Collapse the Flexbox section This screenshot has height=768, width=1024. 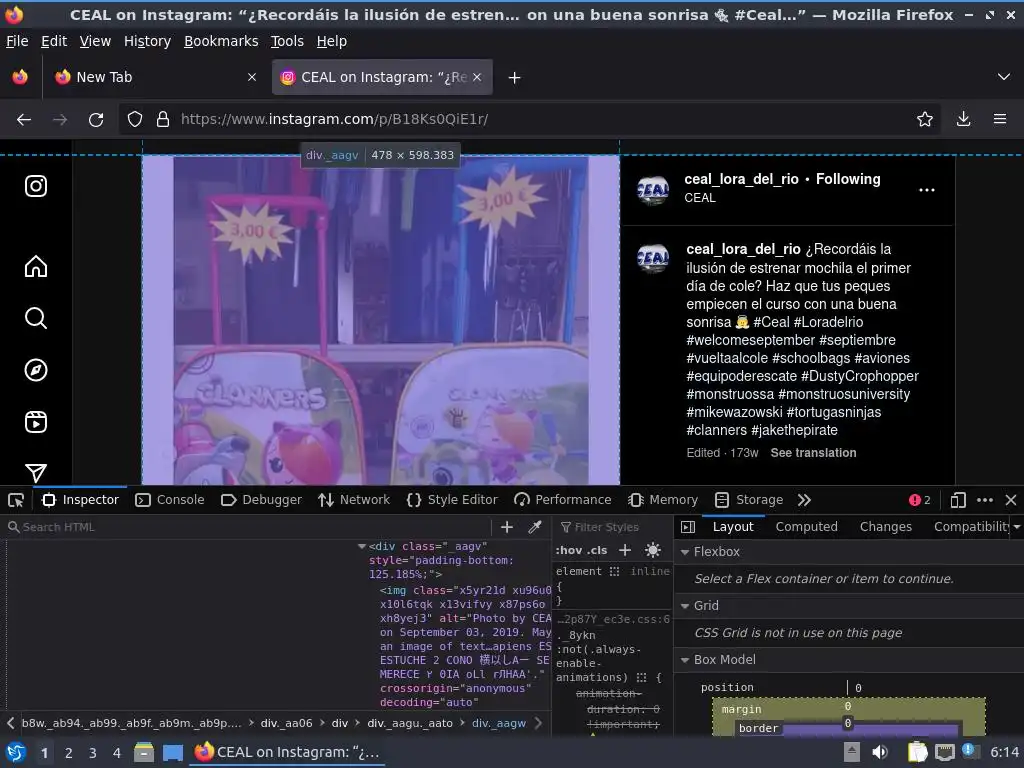pyautogui.click(x=685, y=552)
